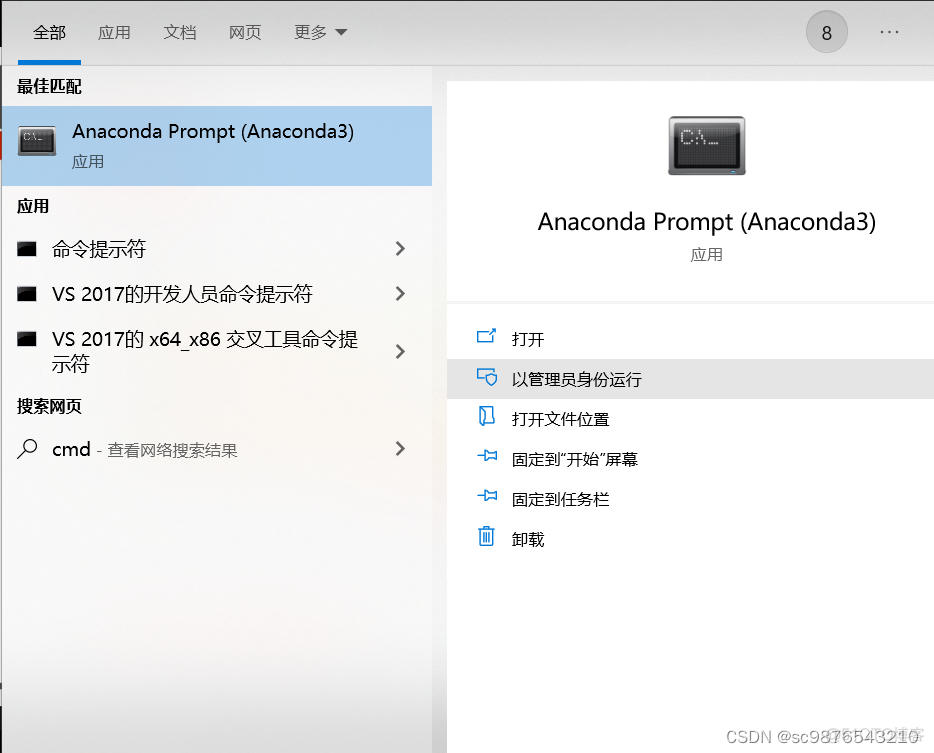Switch to the 全部 tab
This screenshot has height=753, width=934.
[x=49, y=33]
